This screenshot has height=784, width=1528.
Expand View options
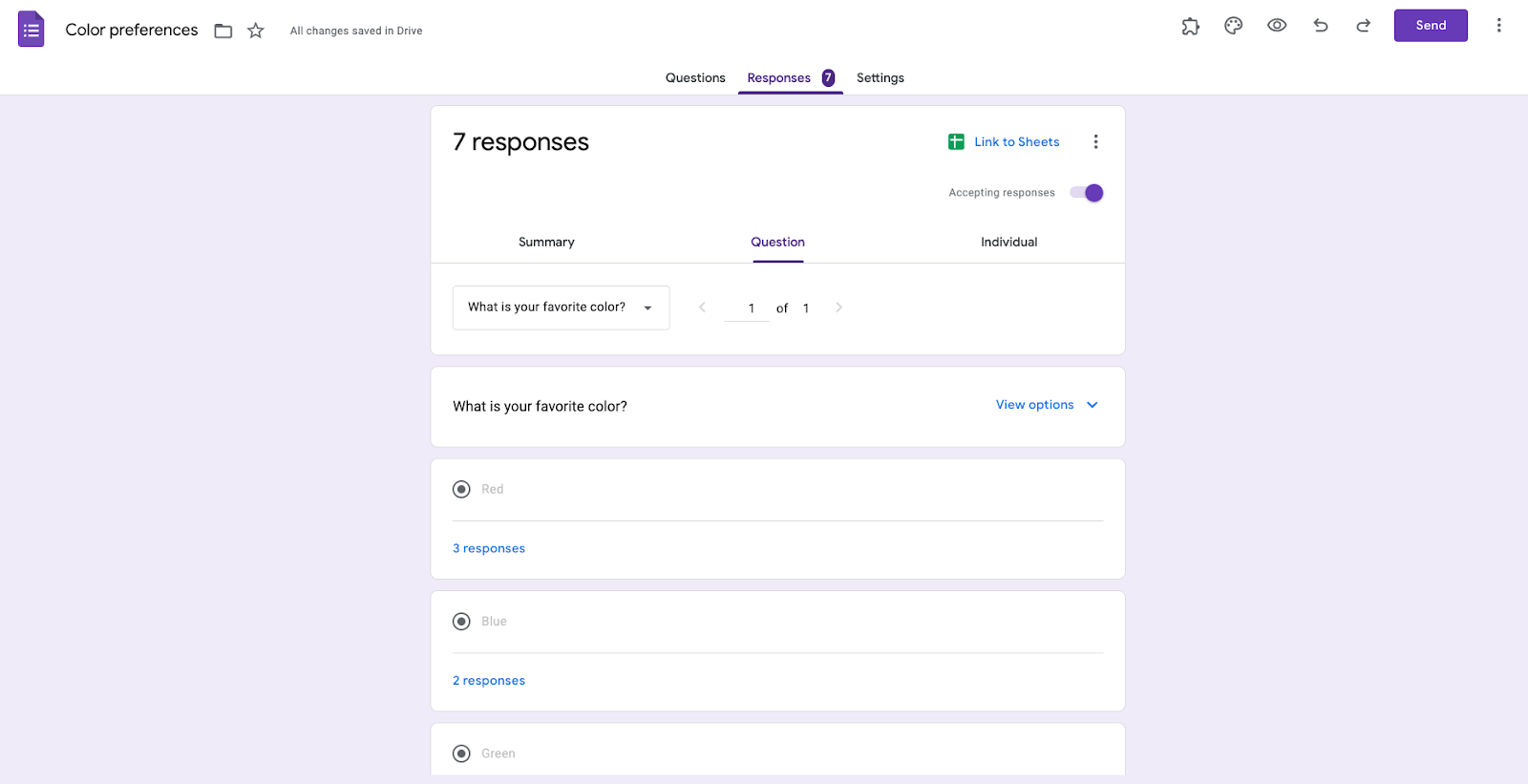pyautogui.click(x=1047, y=405)
